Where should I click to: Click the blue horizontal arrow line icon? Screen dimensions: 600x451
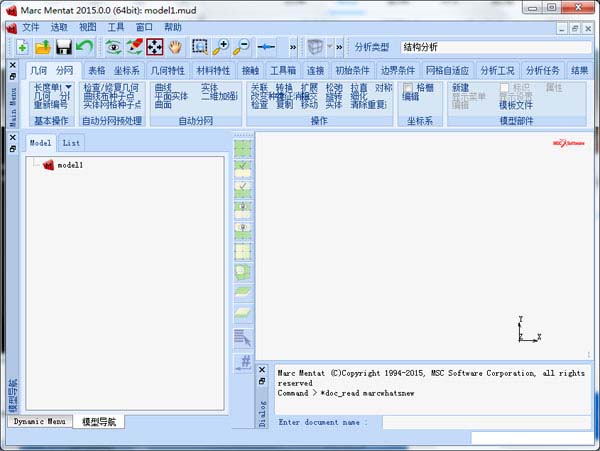coord(266,47)
